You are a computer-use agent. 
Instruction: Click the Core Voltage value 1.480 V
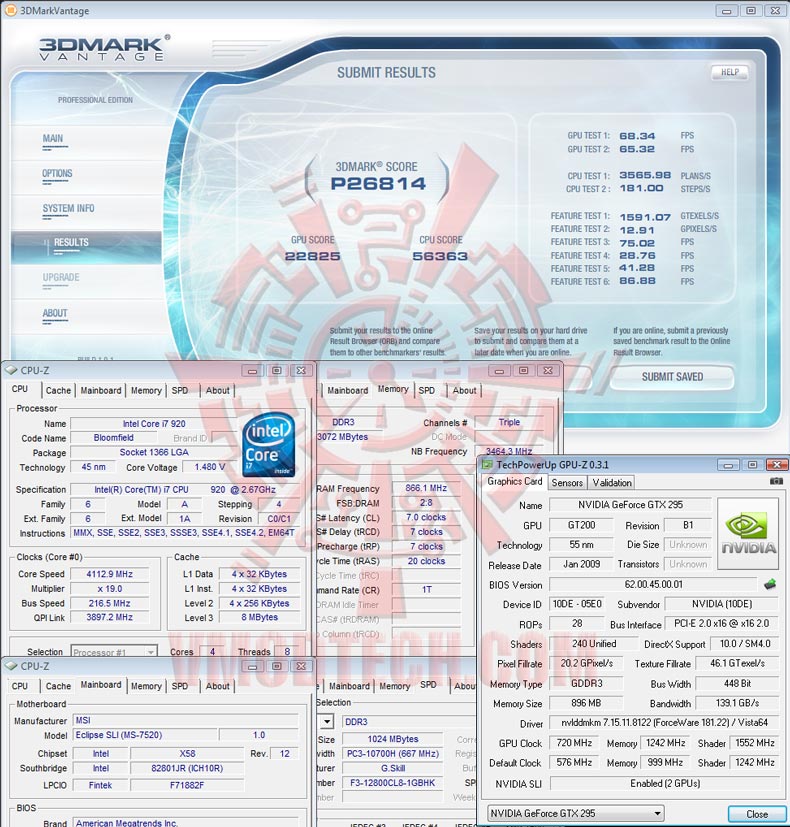click(x=209, y=467)
